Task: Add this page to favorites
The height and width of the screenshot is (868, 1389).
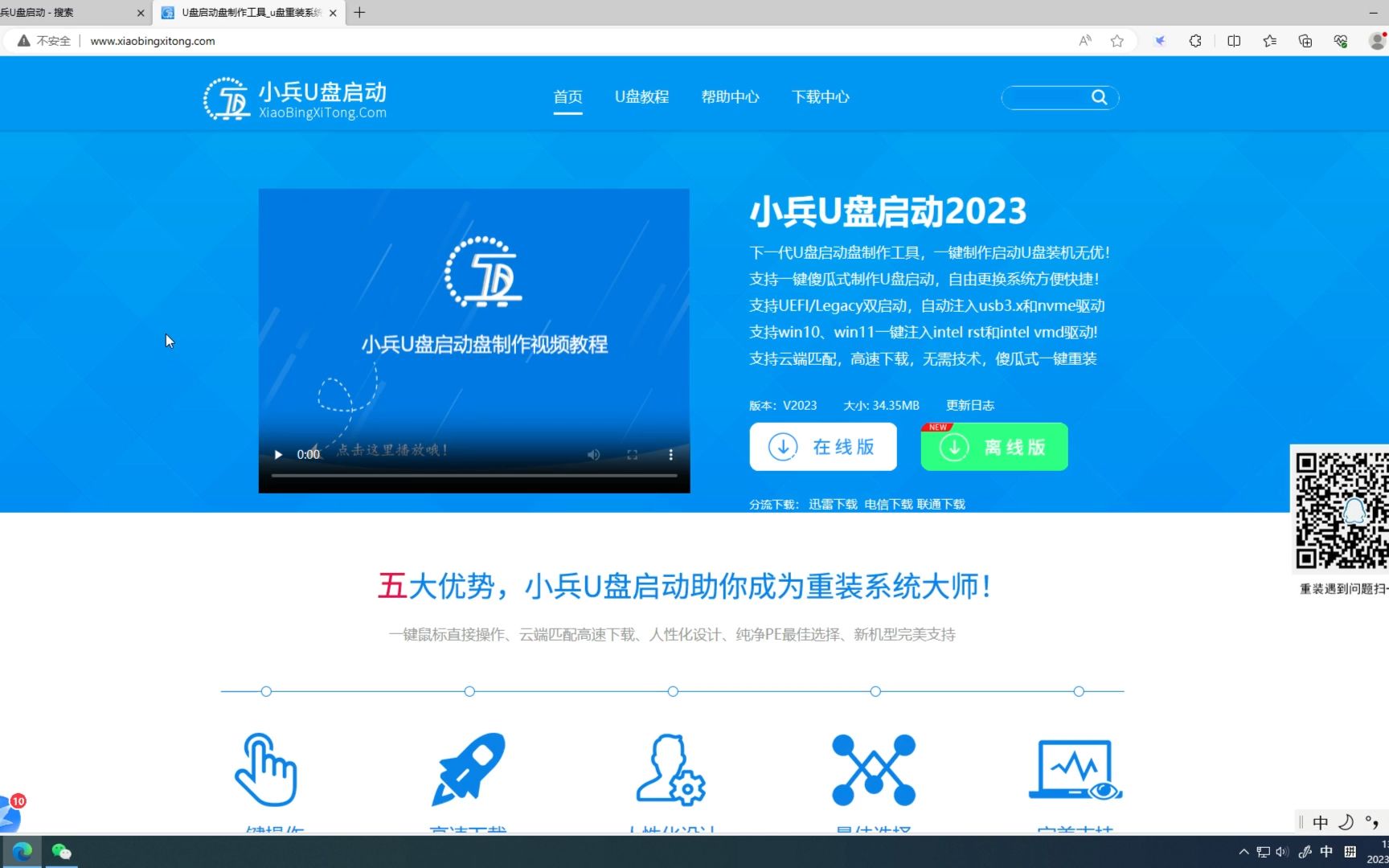Action: point(1117,41)
